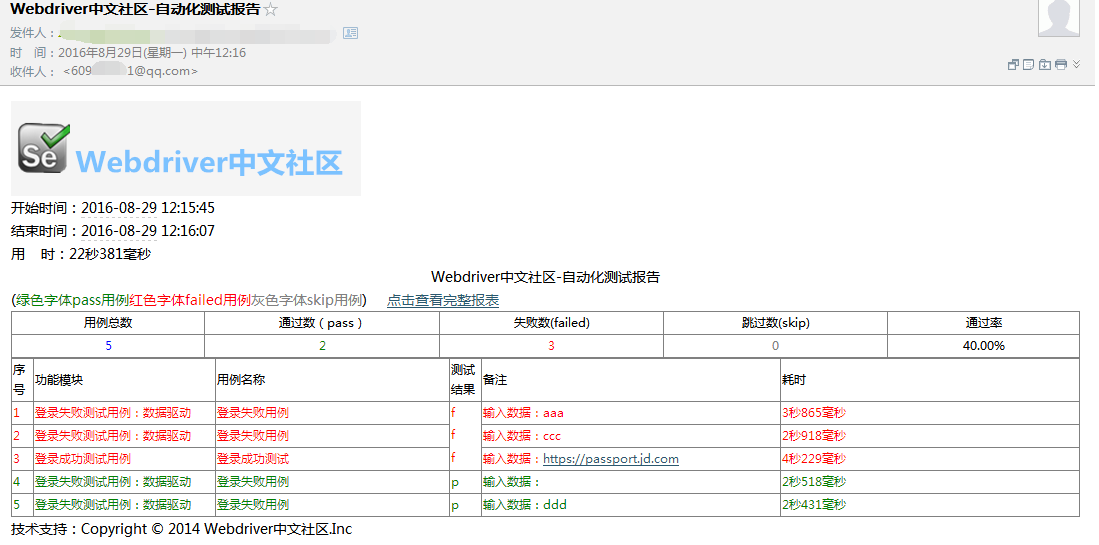Click the gray 灰色字体skip用例 legend text
Image resolution: width=1099 pixels, height=545 pixels.
306,301
